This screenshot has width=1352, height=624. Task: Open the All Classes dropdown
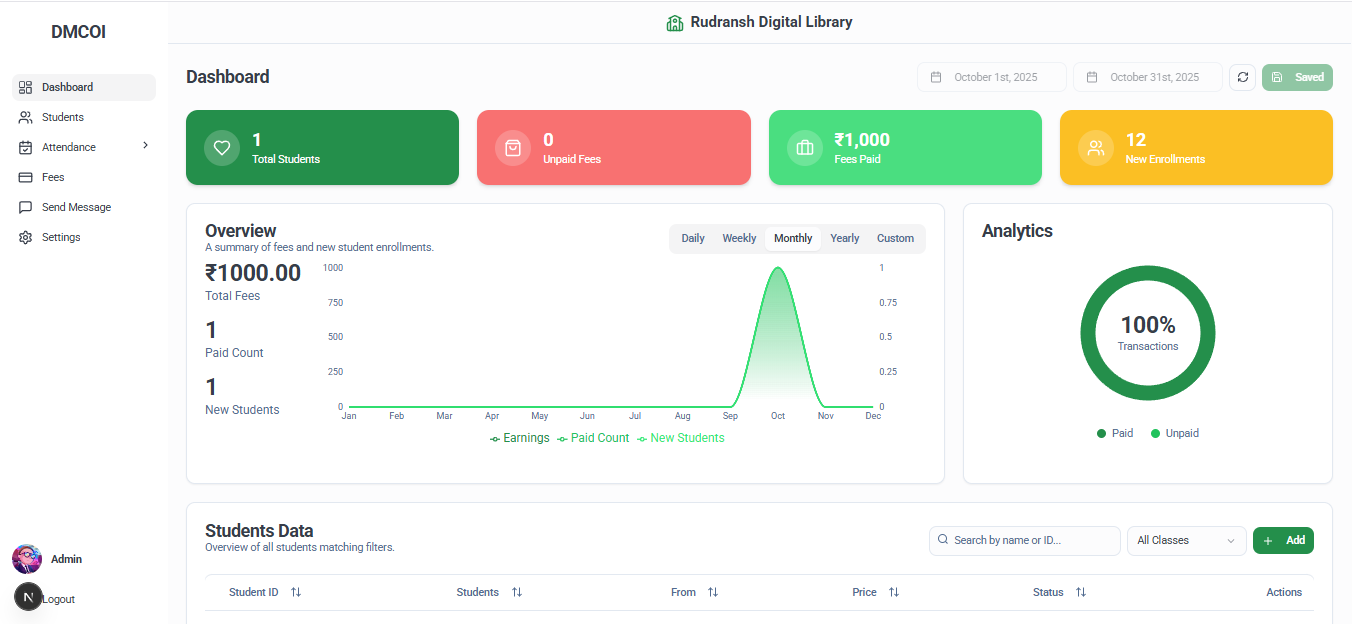coord(1186,540)
